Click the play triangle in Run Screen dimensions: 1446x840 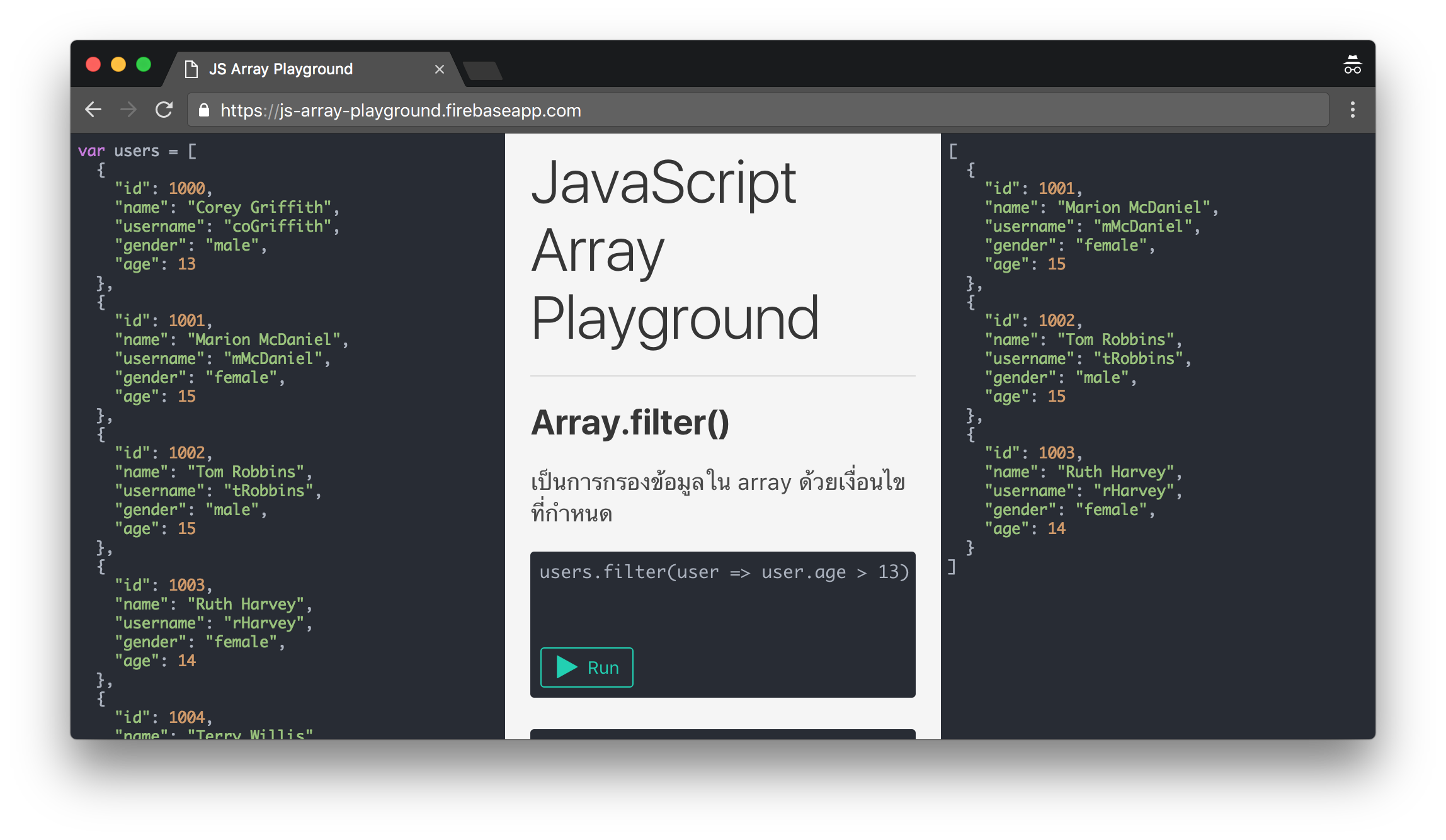coord(566,667)
